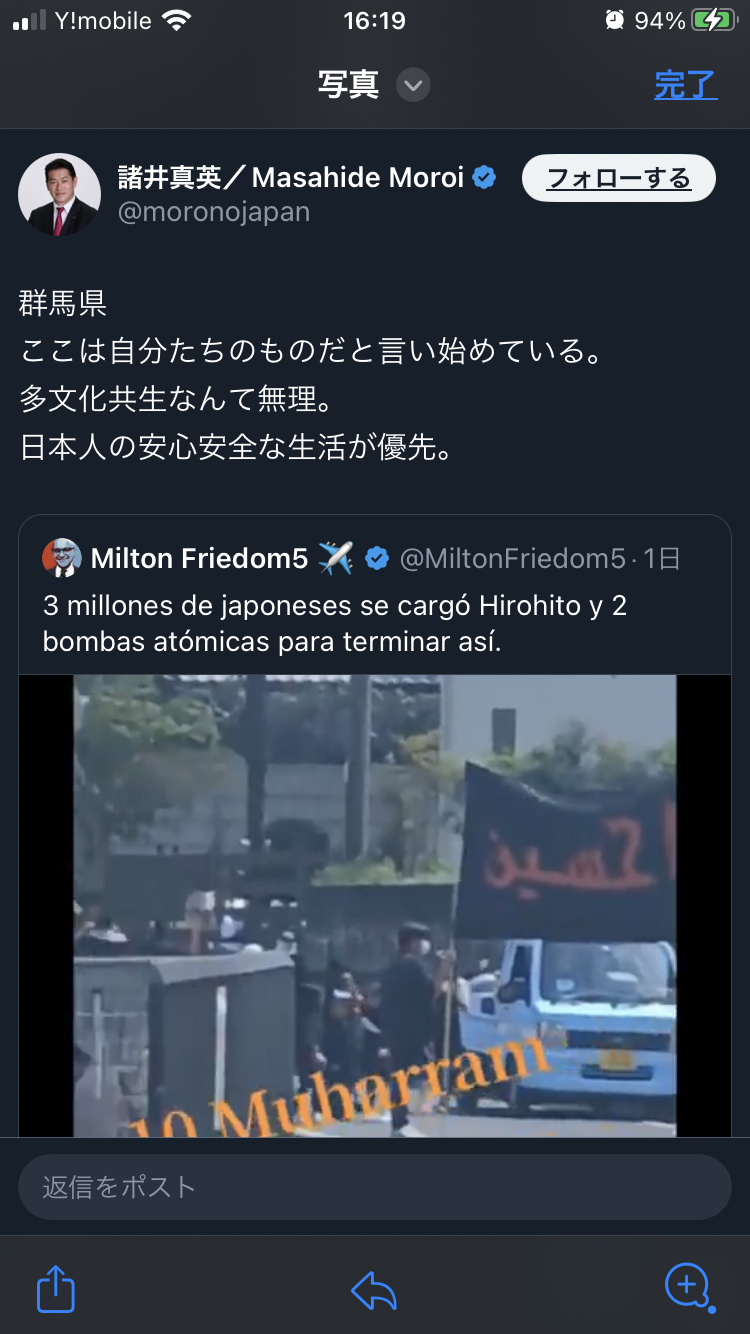Open the 10 Muharram video thumbnail

[x=375, y=905]
